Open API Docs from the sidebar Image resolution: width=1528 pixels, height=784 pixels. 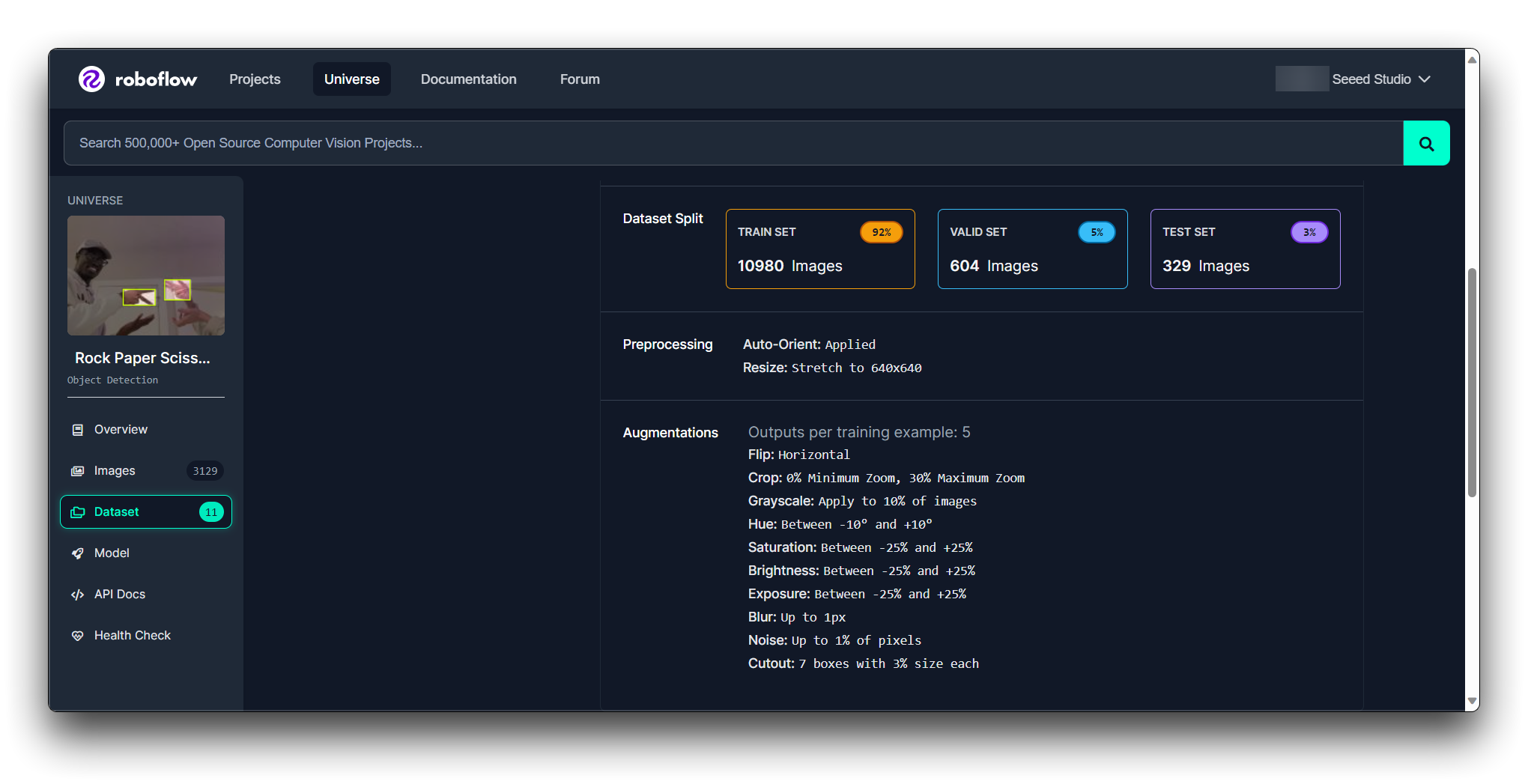(x=146, y=595)
